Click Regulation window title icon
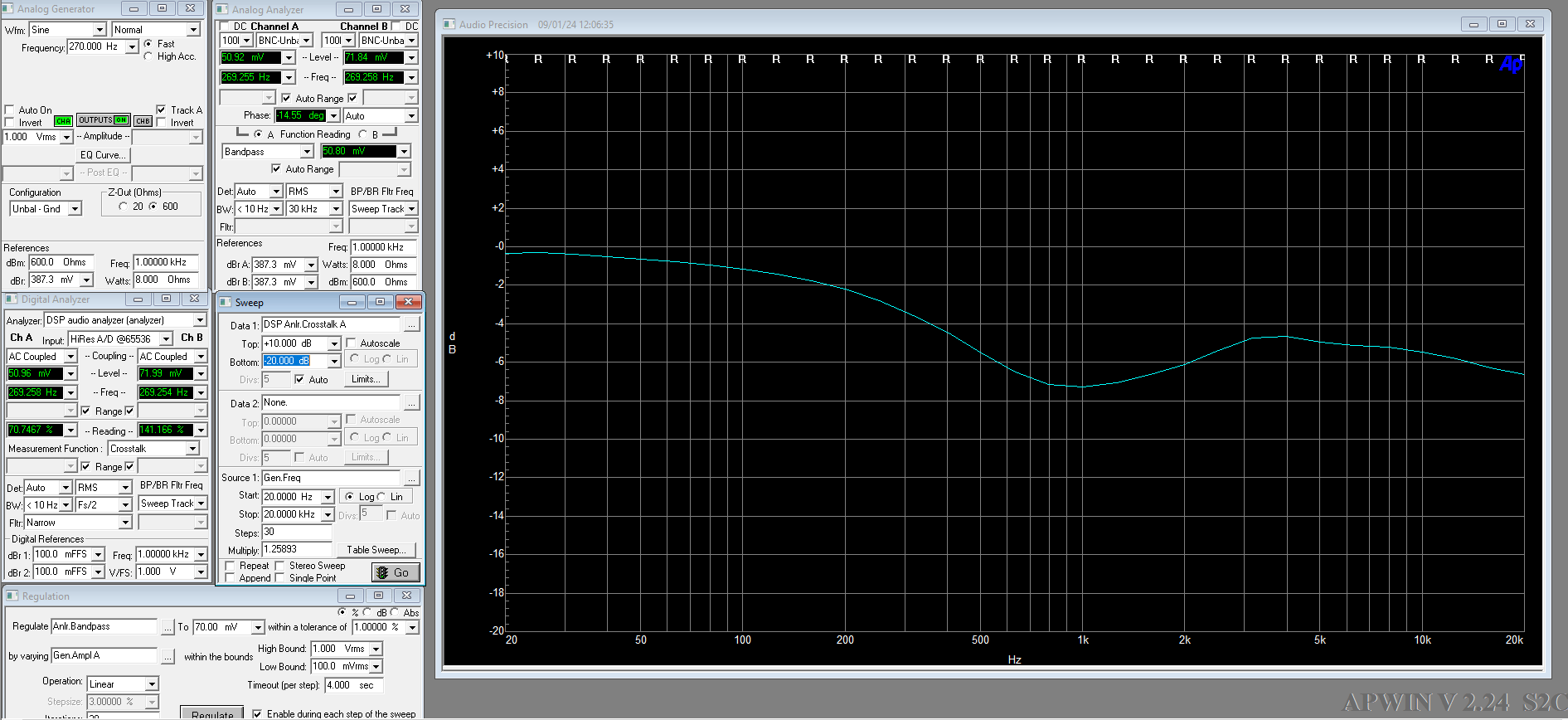 click(x=12, y=596)
